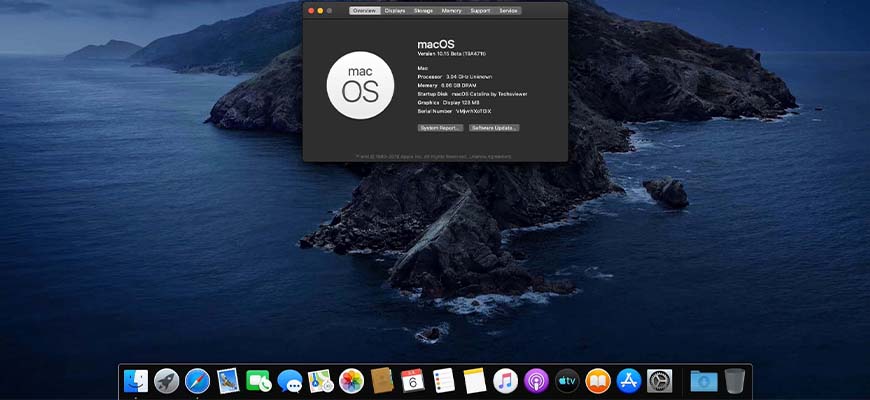The width and height of the screenshot is (870, 400).
Task: Open System Preferences gear icon
Action: point(660,381)
